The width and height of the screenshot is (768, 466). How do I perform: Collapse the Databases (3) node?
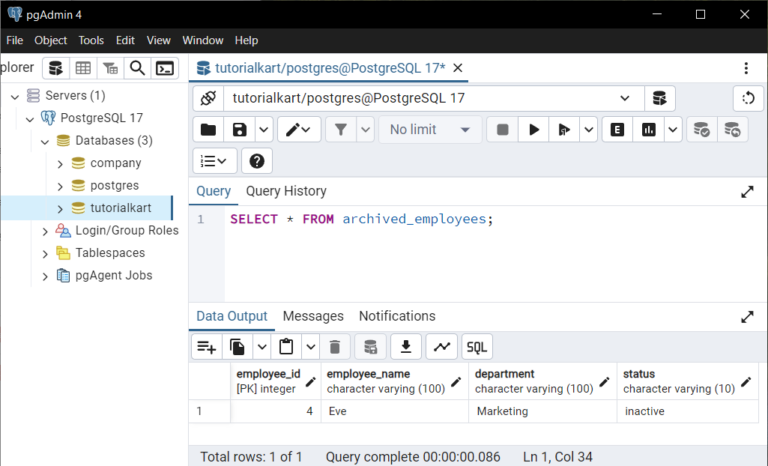pyautogui.click(x=45, y=141)
